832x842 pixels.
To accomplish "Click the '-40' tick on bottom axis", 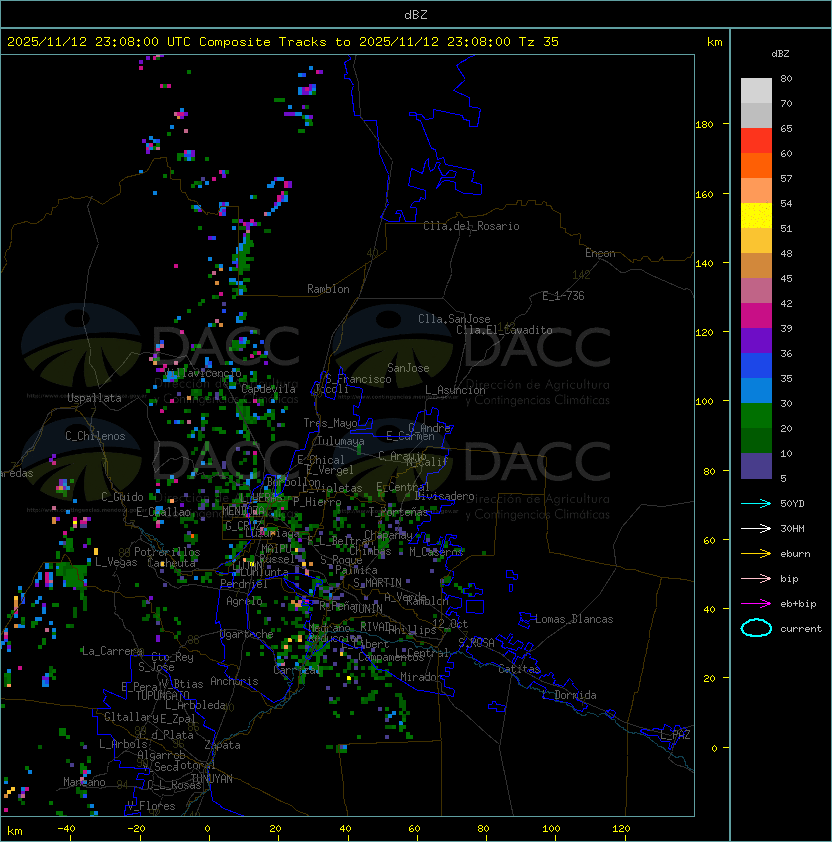I will 66,829.
